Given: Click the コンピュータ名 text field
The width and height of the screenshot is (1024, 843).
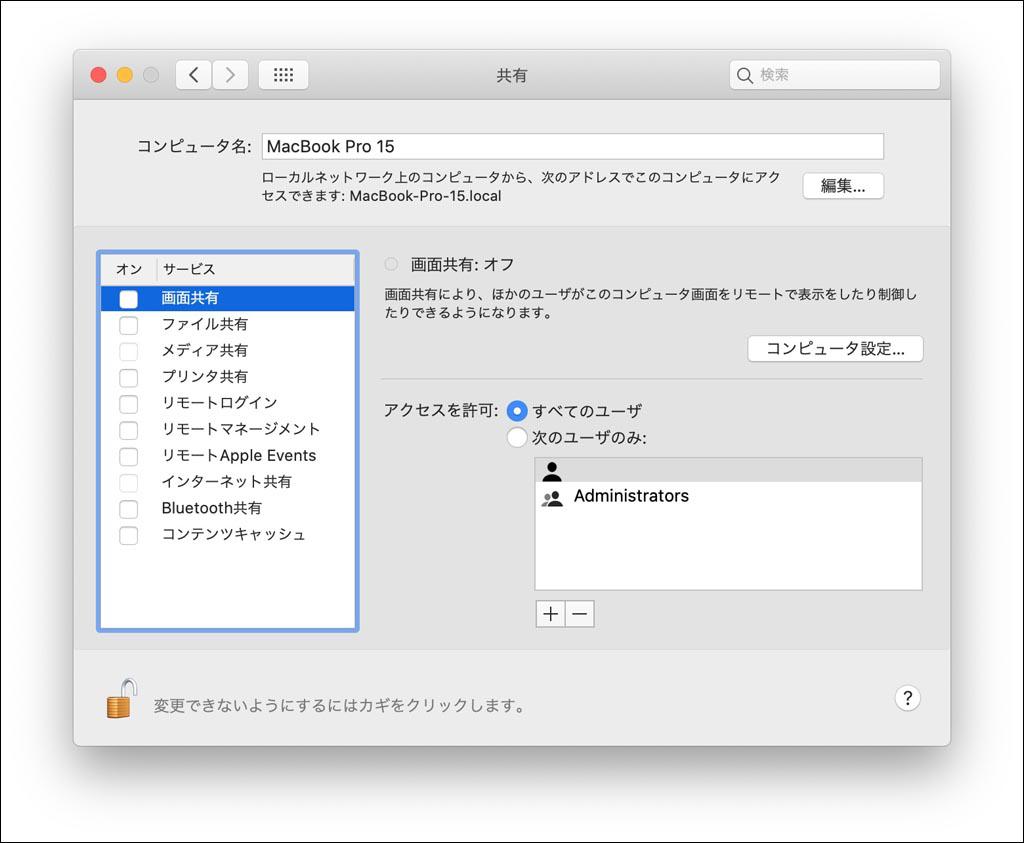Looking at the screenshot, I should tap(573, 146).
